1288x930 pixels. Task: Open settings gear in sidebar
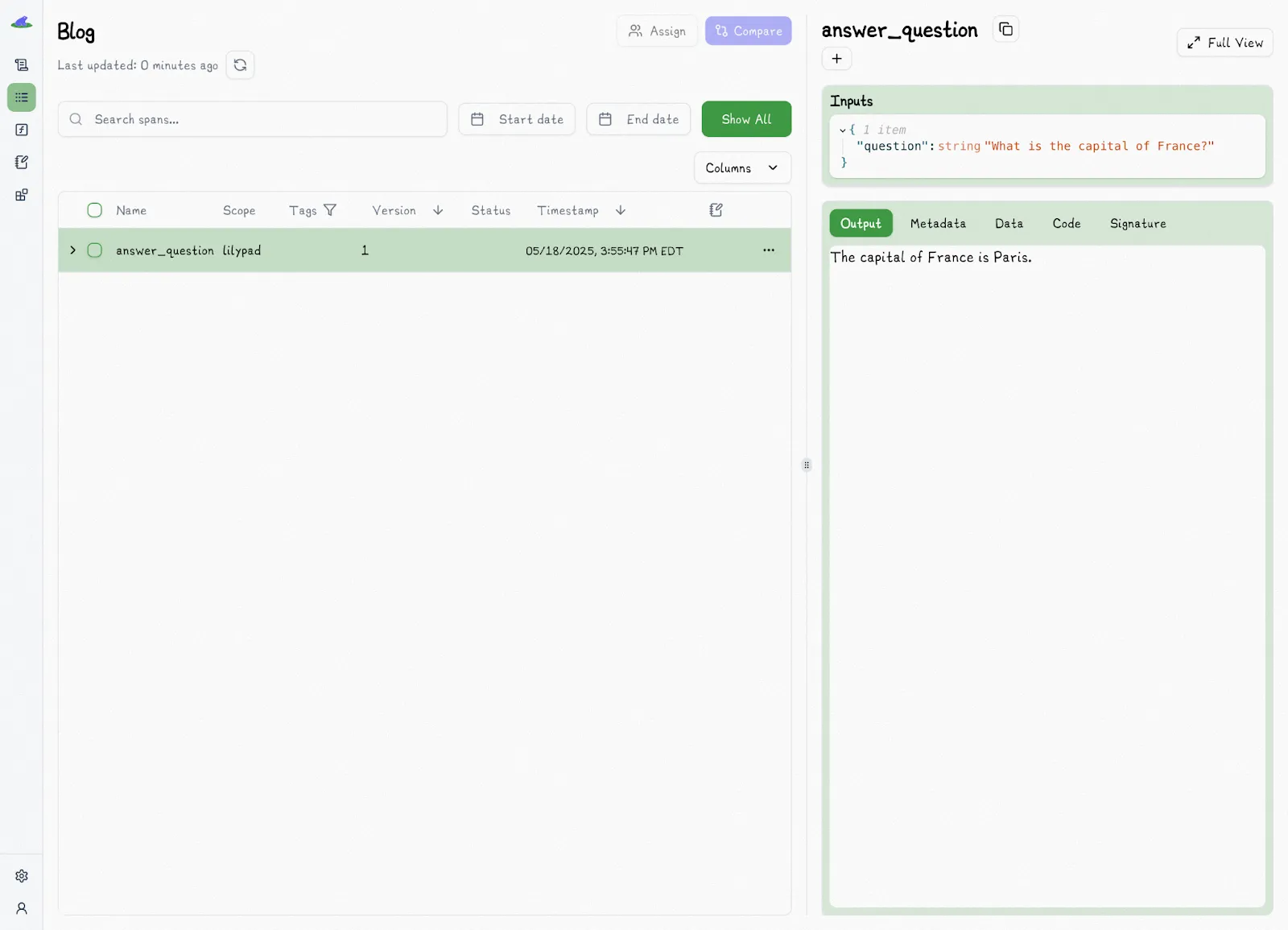coord(22,876)
